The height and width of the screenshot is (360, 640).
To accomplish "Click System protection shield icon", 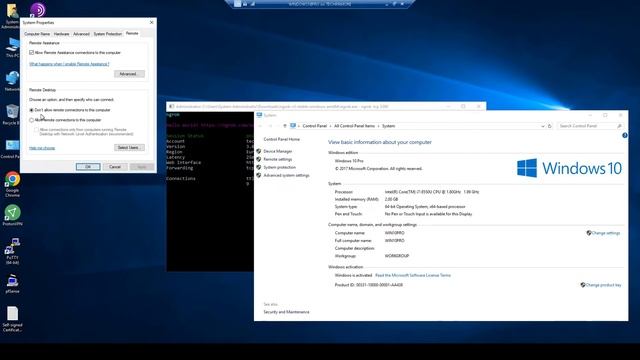I will (259, 167).
